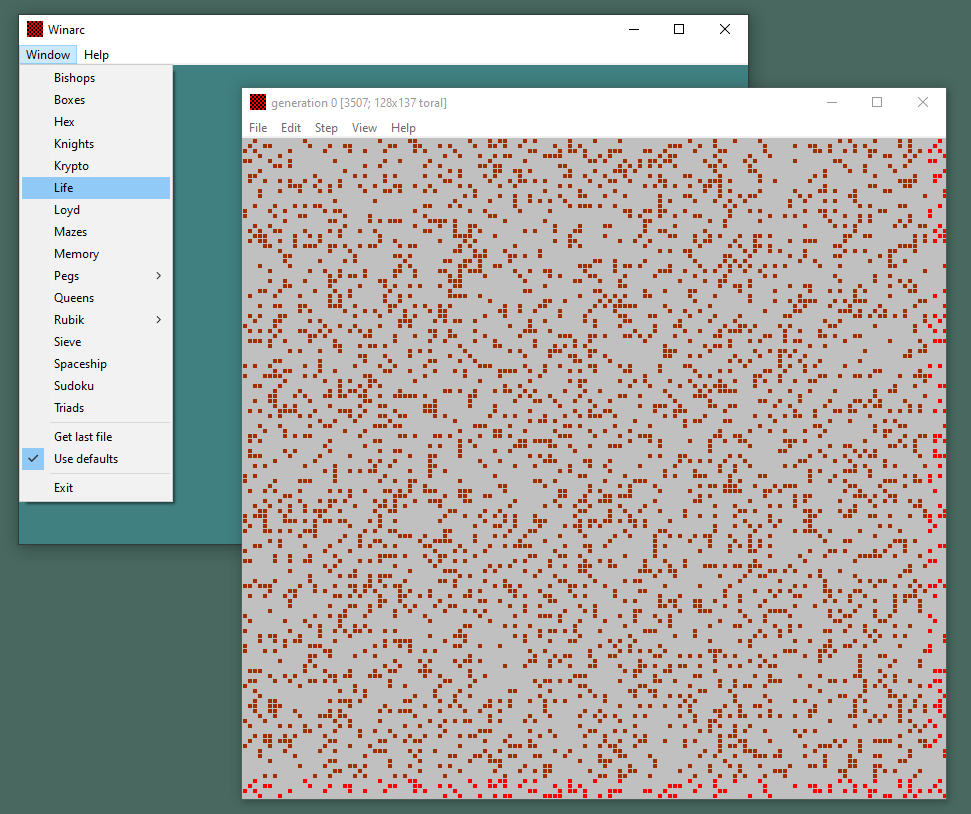
Task: Open the Step menu in generation window
Action: pyautogui.click(x=326, y=128)
